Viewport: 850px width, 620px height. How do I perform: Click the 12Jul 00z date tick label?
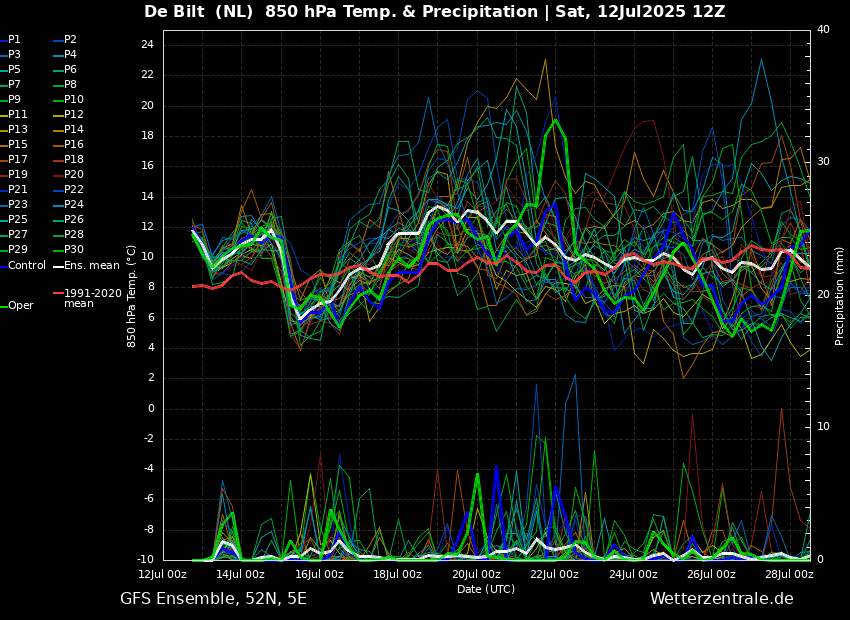point(162,575)
